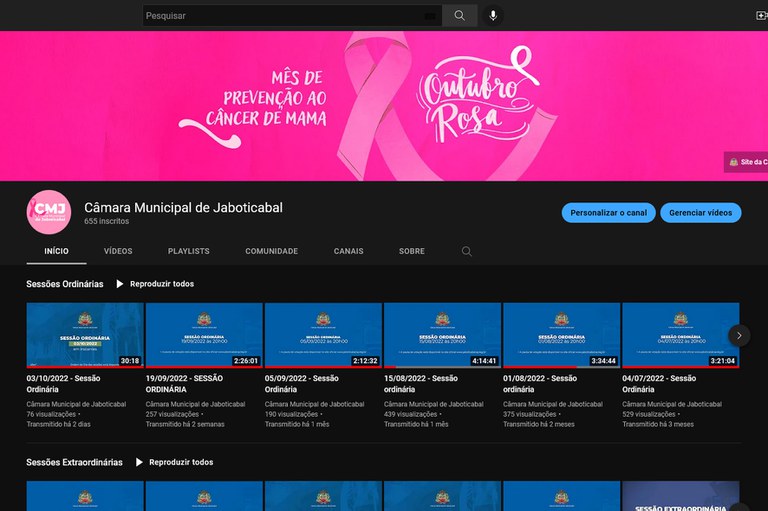Click the CMJ channel avatar

click(x=49, y=212)
